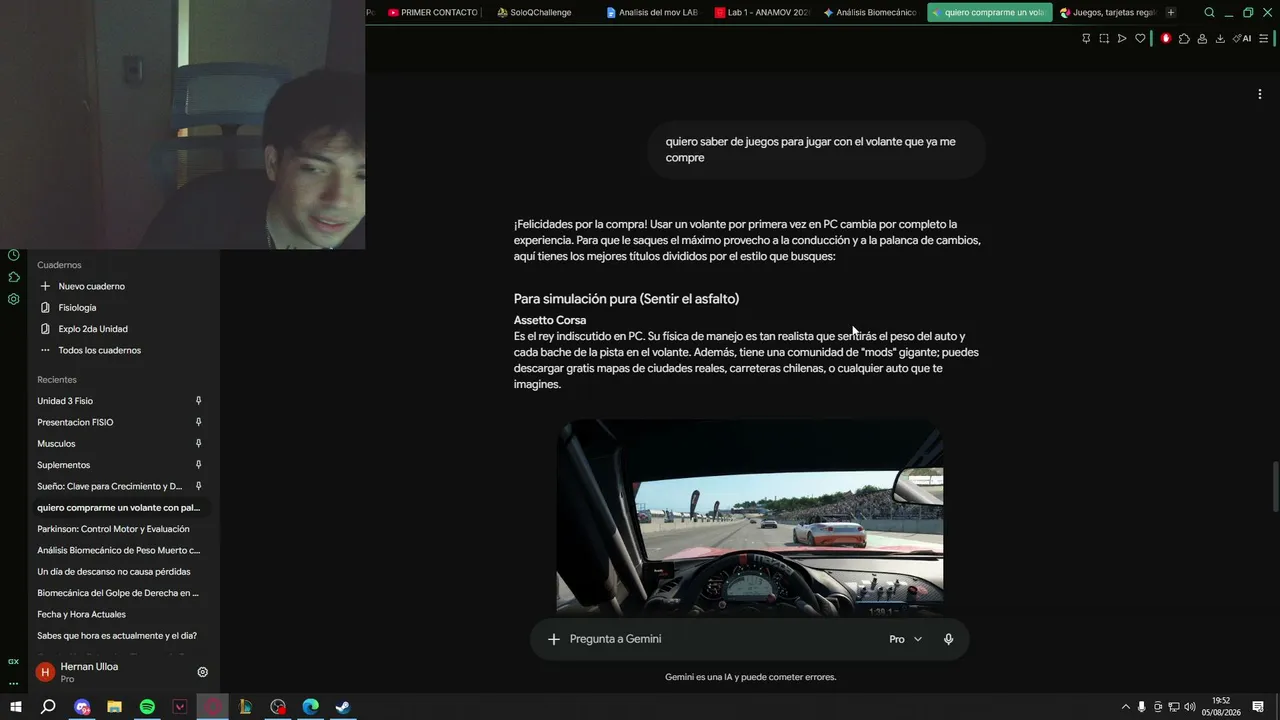The width and height of the screenshot is (1280, 720).
Task: Open the Análisis Biomecánico de Peso Muerto chat
Action: (x=120, y=550)
